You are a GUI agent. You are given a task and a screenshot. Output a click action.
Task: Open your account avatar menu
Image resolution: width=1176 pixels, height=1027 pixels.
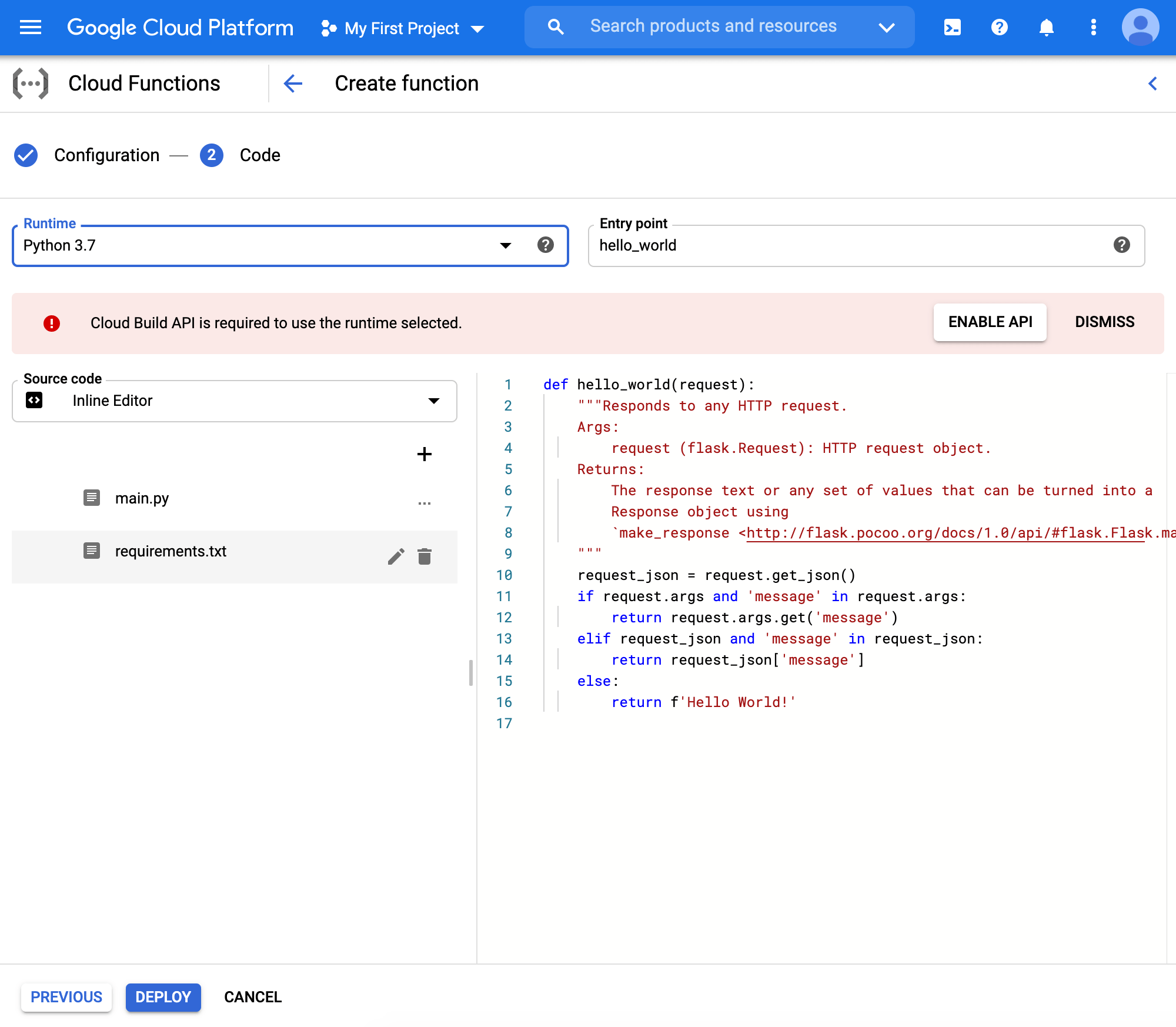[x=1140, y=27]
